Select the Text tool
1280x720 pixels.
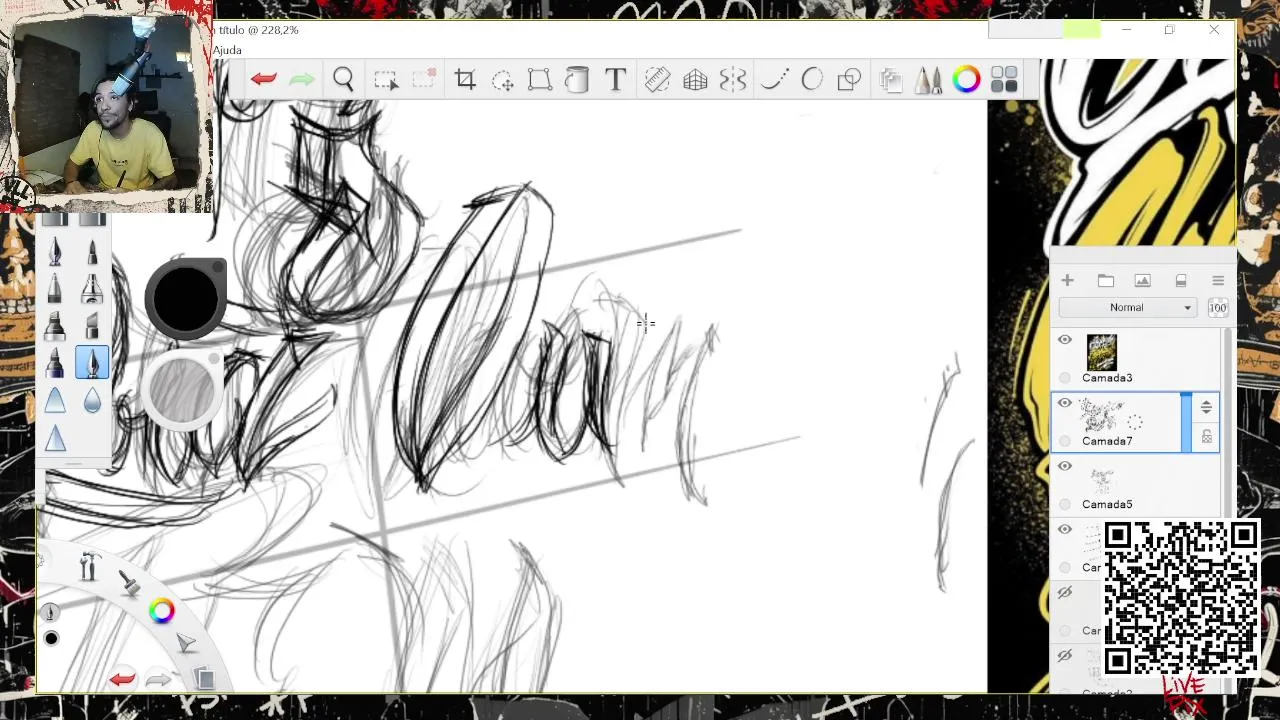pyautogui.click(x=615, y=80)
